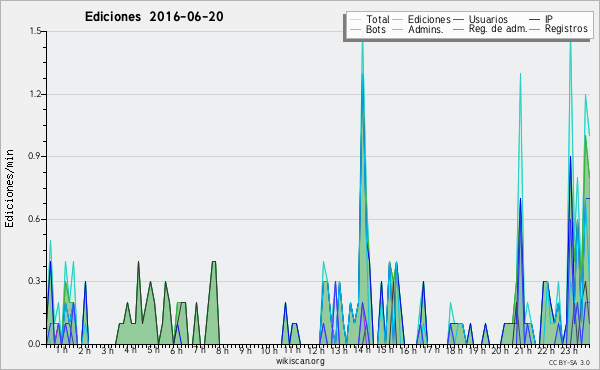Image resolution: width=600 pixels, height=370 pixels.
Task: Click the '2 h' x-axis label
Action: (x=85, y=350)
